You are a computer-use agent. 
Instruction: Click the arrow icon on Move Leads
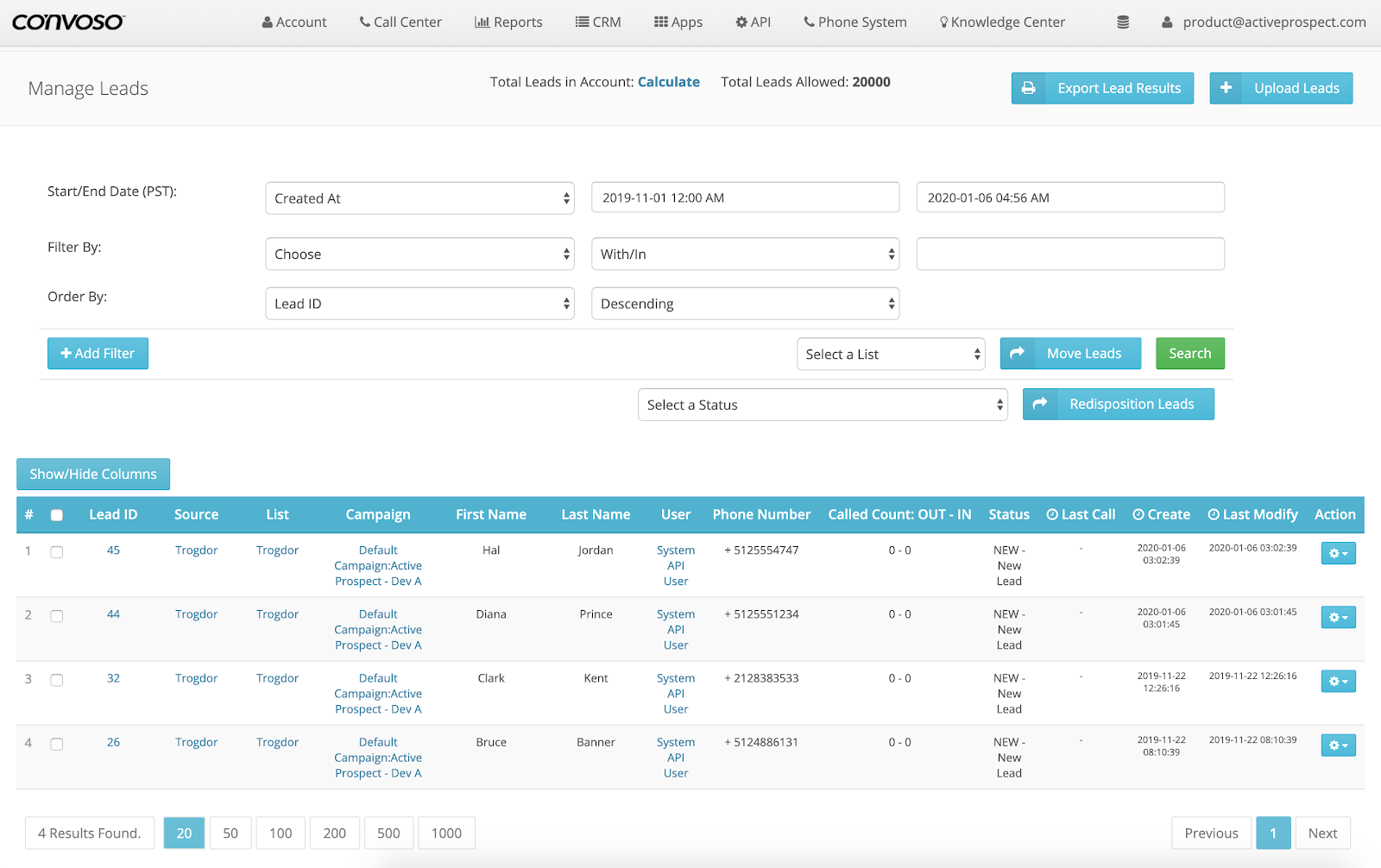point(1017,353)
